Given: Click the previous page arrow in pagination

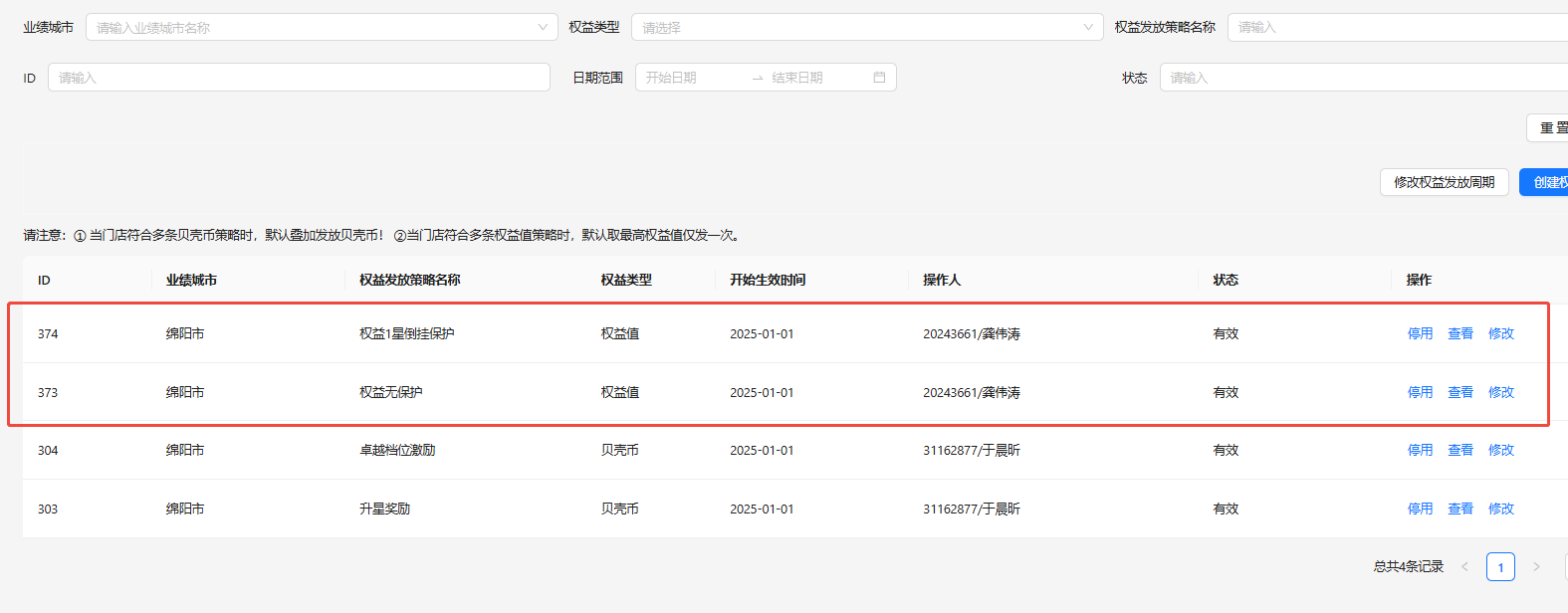Looking at the screenshot, I should [1464, 567].
